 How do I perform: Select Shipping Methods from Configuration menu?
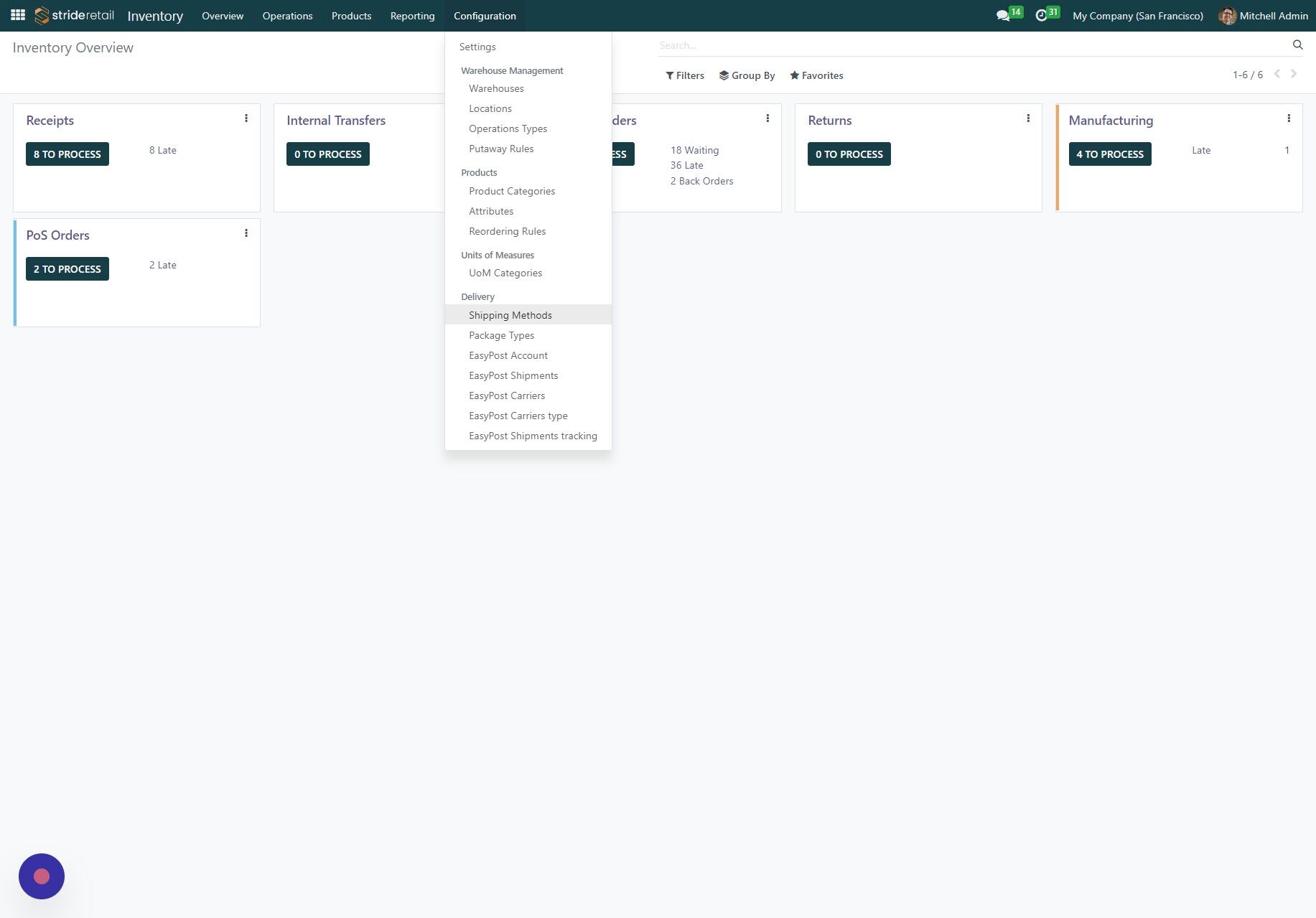pyautogui.click(x=510, y=314)
